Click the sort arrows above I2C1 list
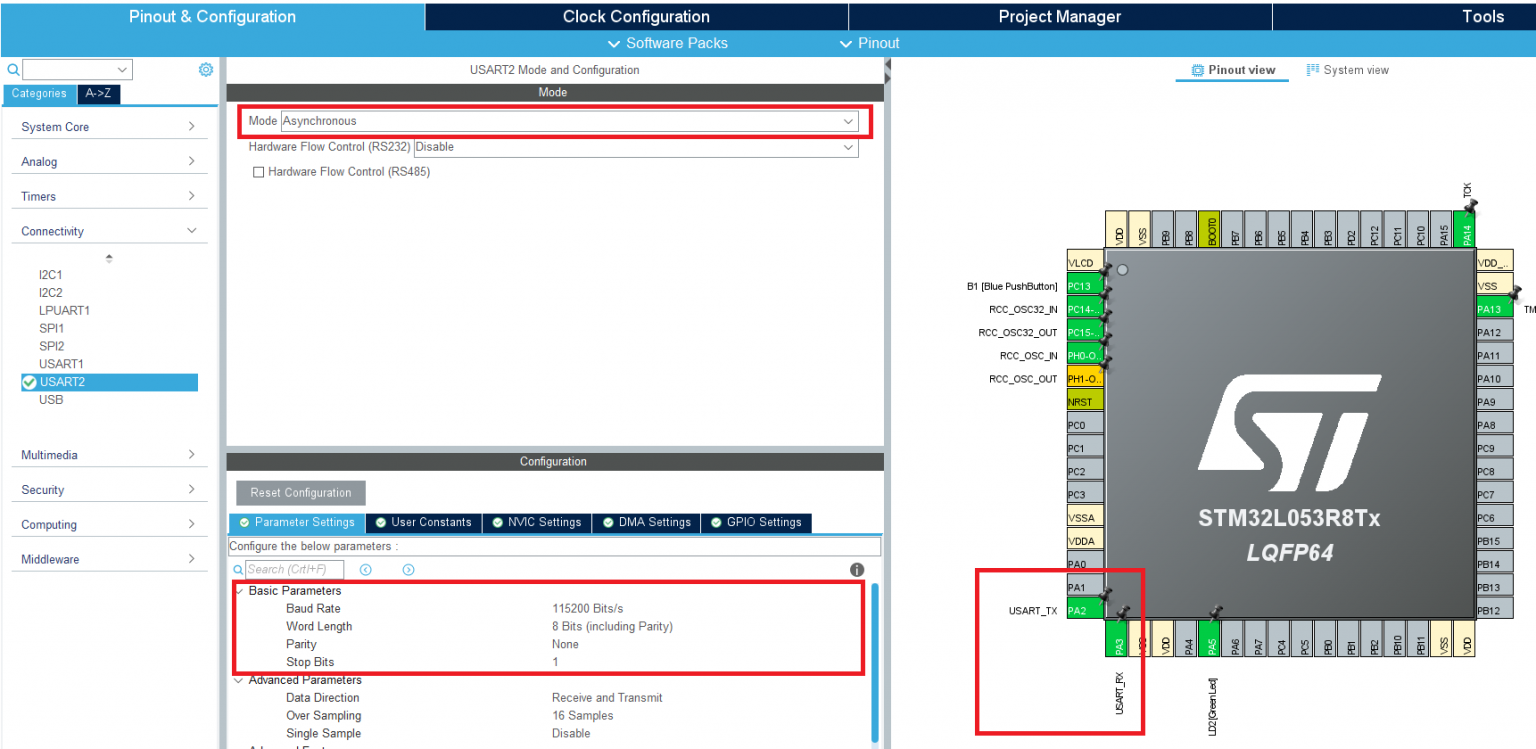The image size is (1536, 749). (x=109, y=258)
